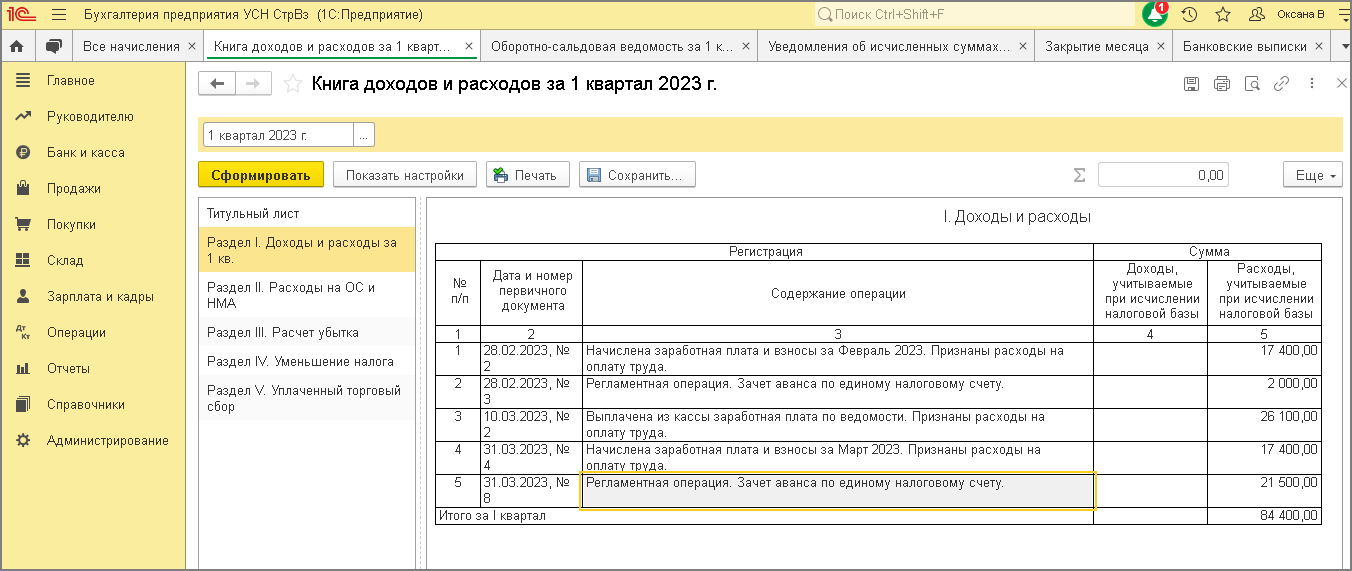Open user profile icon next to Оксана В
1352x571 pixels.
coord(1257,15)
